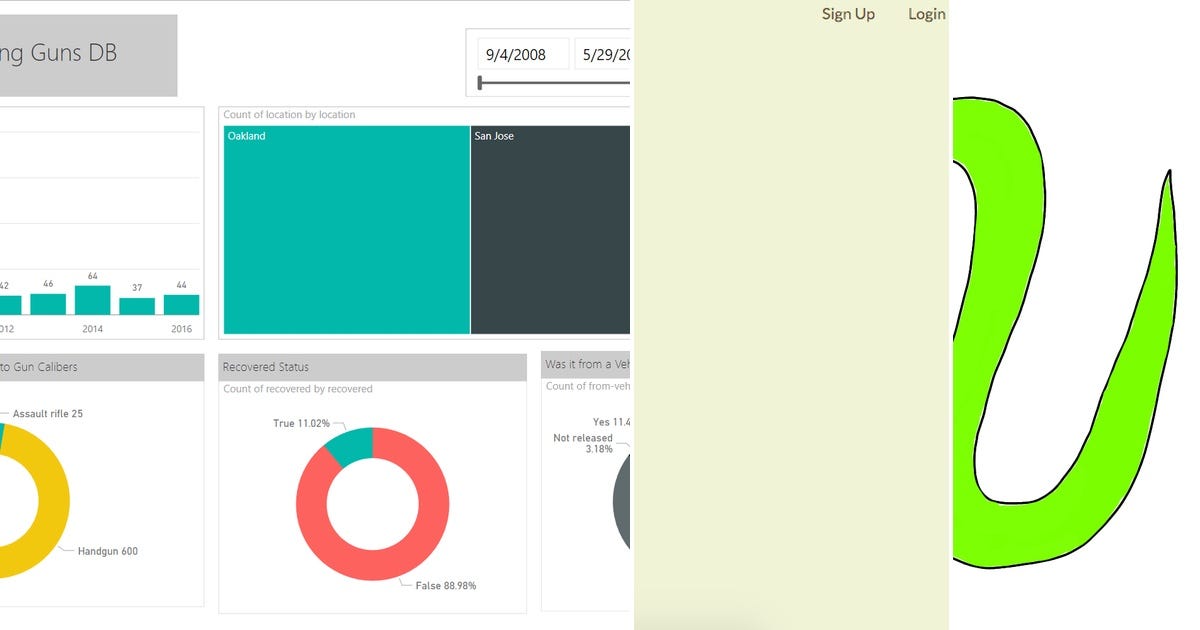Click the end date field 5/29
Viewport: 1200px width, 630px height.
603,54
